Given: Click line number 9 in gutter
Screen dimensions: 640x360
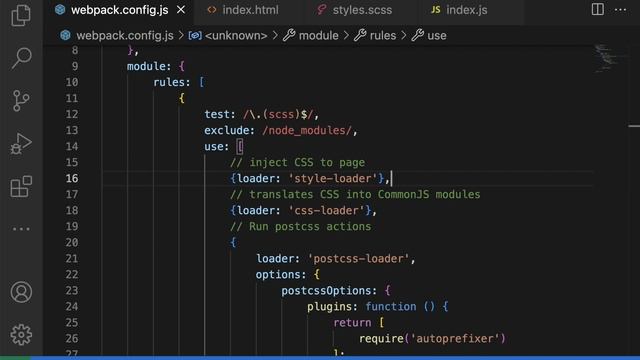Looking at the screenshot, I should click(x=75, y=66).
